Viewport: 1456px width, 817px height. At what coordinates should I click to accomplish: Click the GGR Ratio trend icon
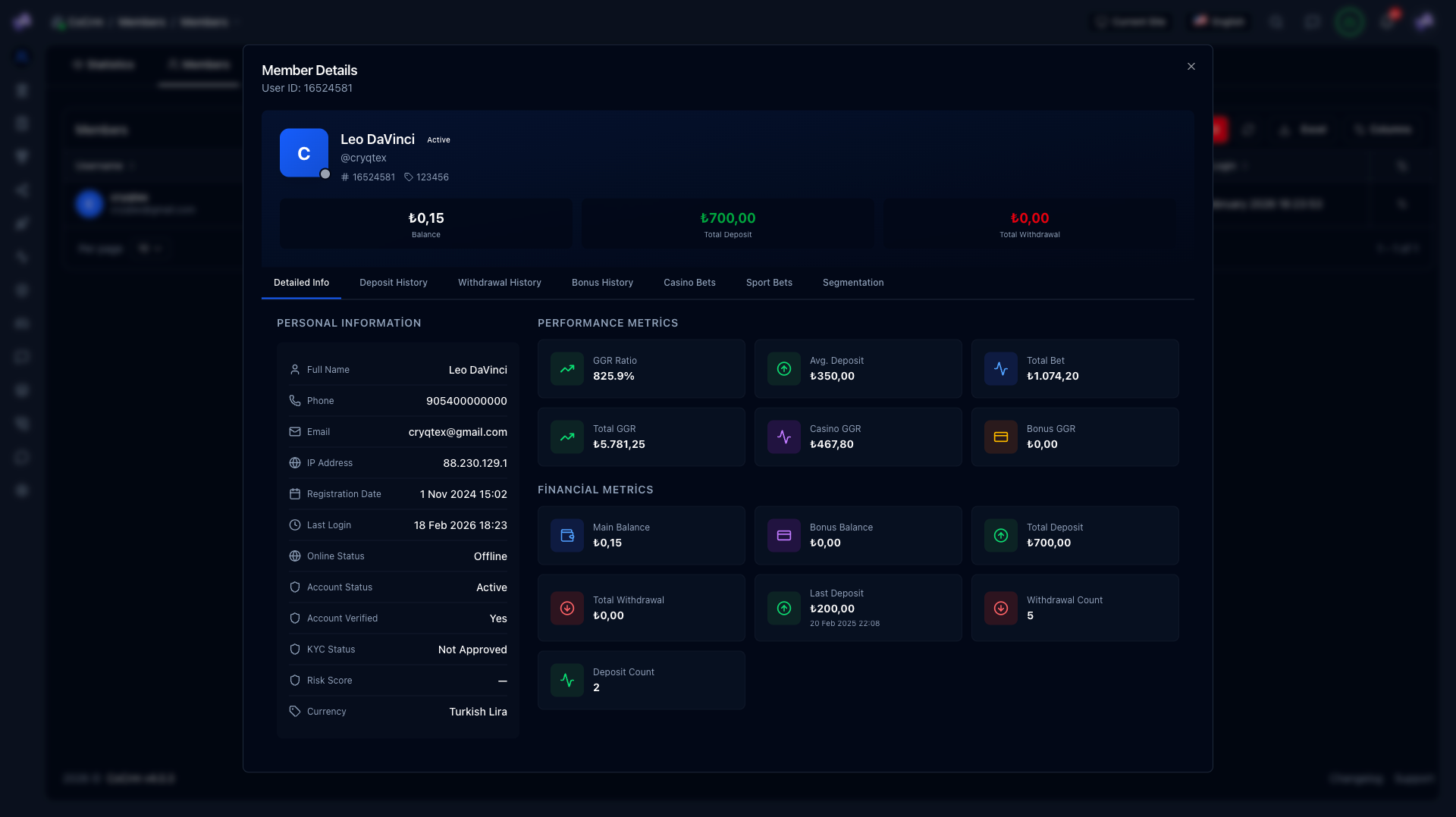coord(567,369)
